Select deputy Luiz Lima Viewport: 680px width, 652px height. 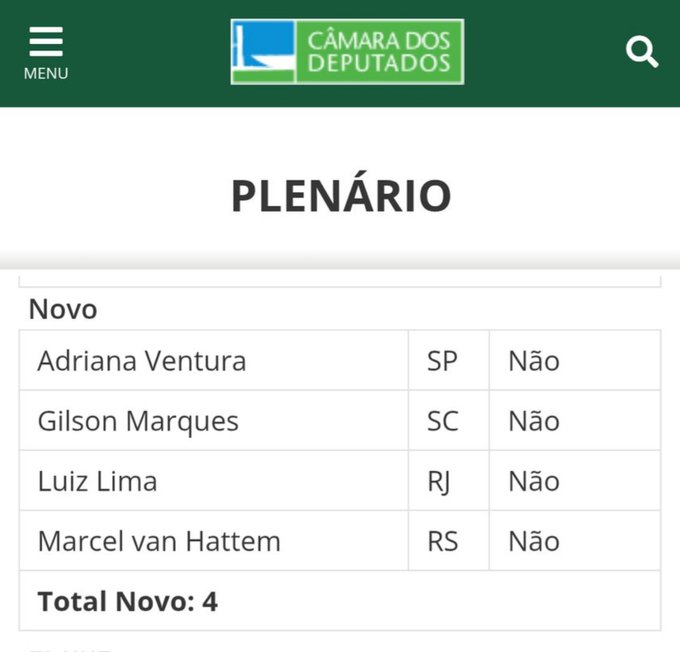click(x=97, y=481)
